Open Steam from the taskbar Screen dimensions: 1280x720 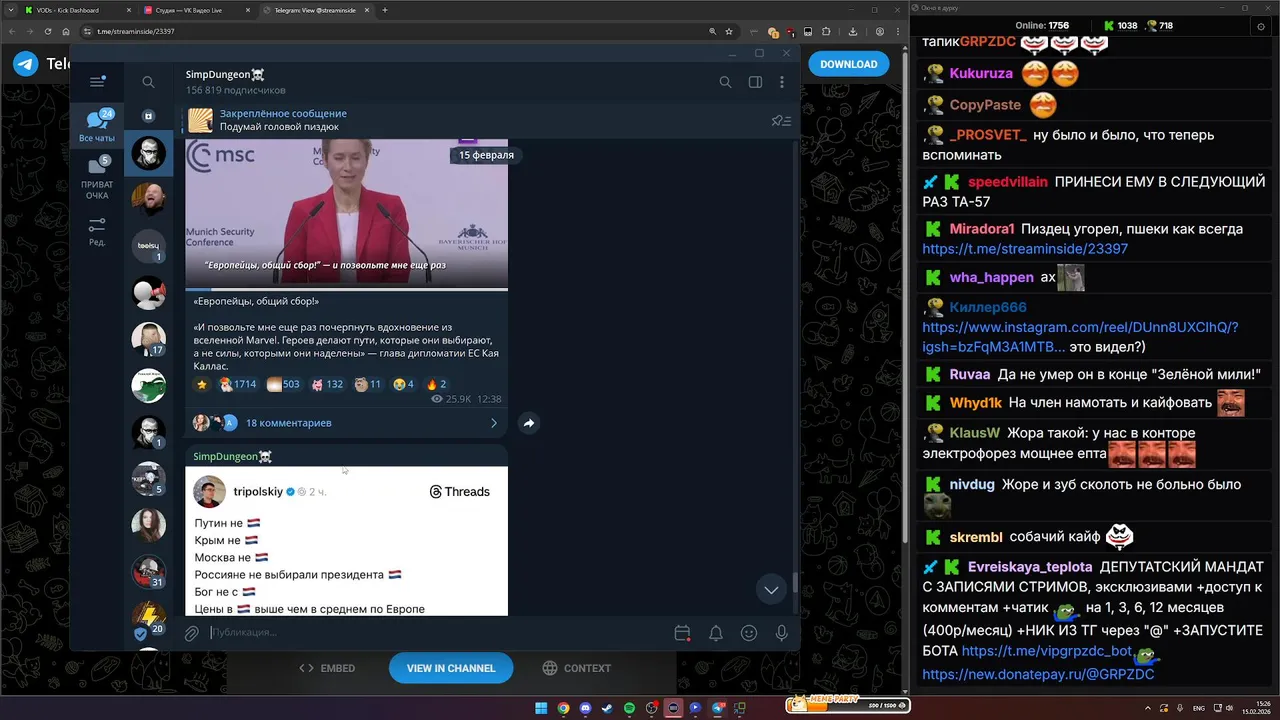click(607, 708)
